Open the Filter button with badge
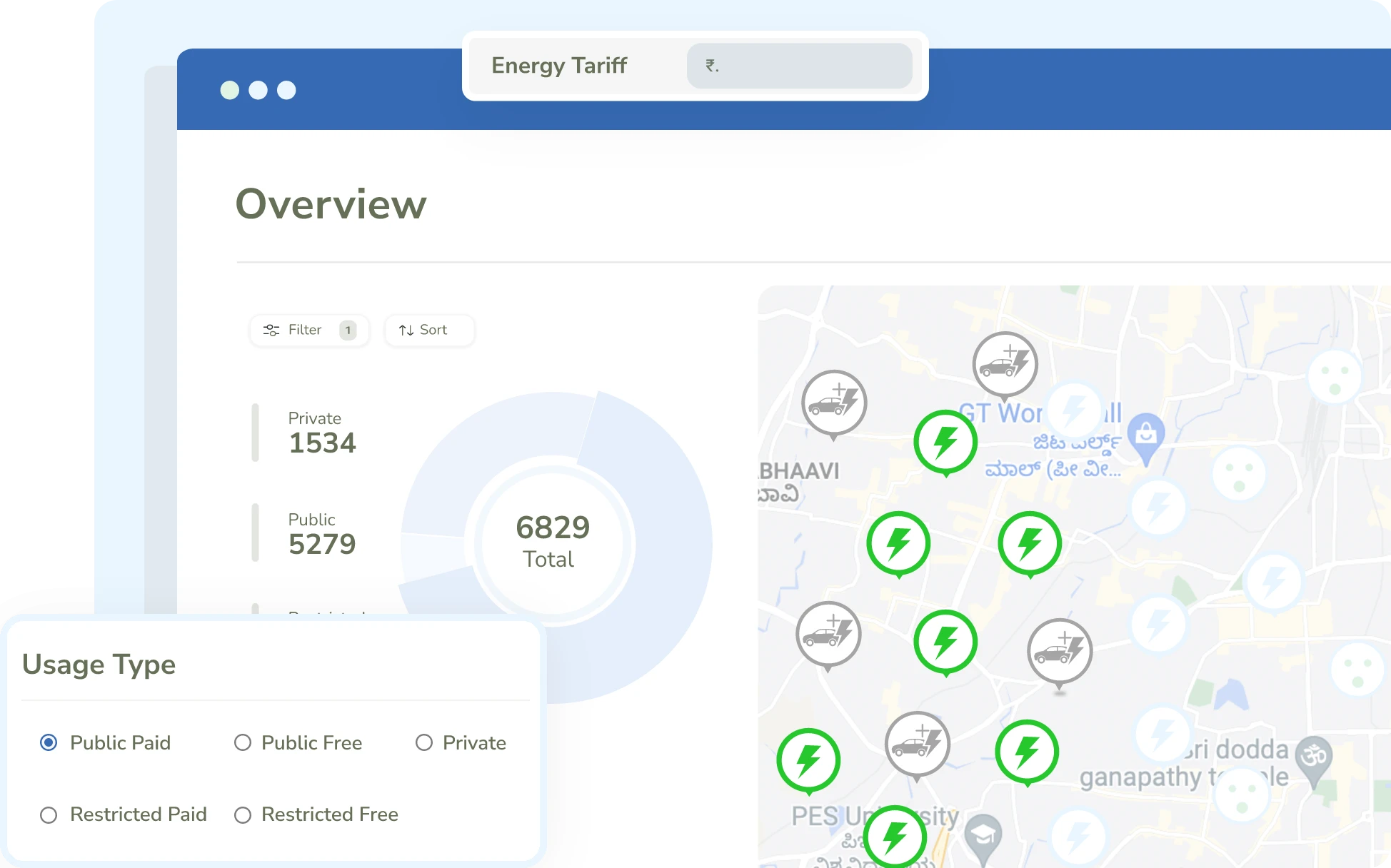The height and width of the screenshot is (868, 1391). coord(309,330)
